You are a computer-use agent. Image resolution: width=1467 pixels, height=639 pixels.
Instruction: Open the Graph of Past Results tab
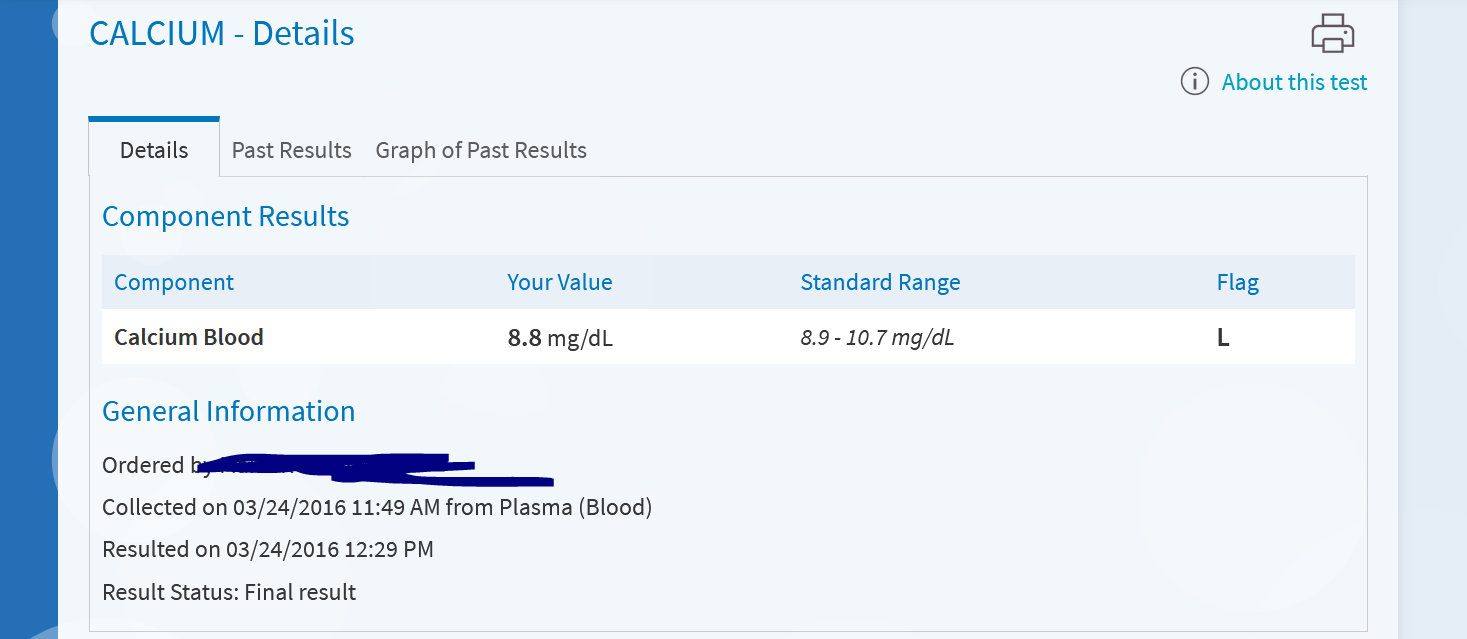(x=481, y=150)
